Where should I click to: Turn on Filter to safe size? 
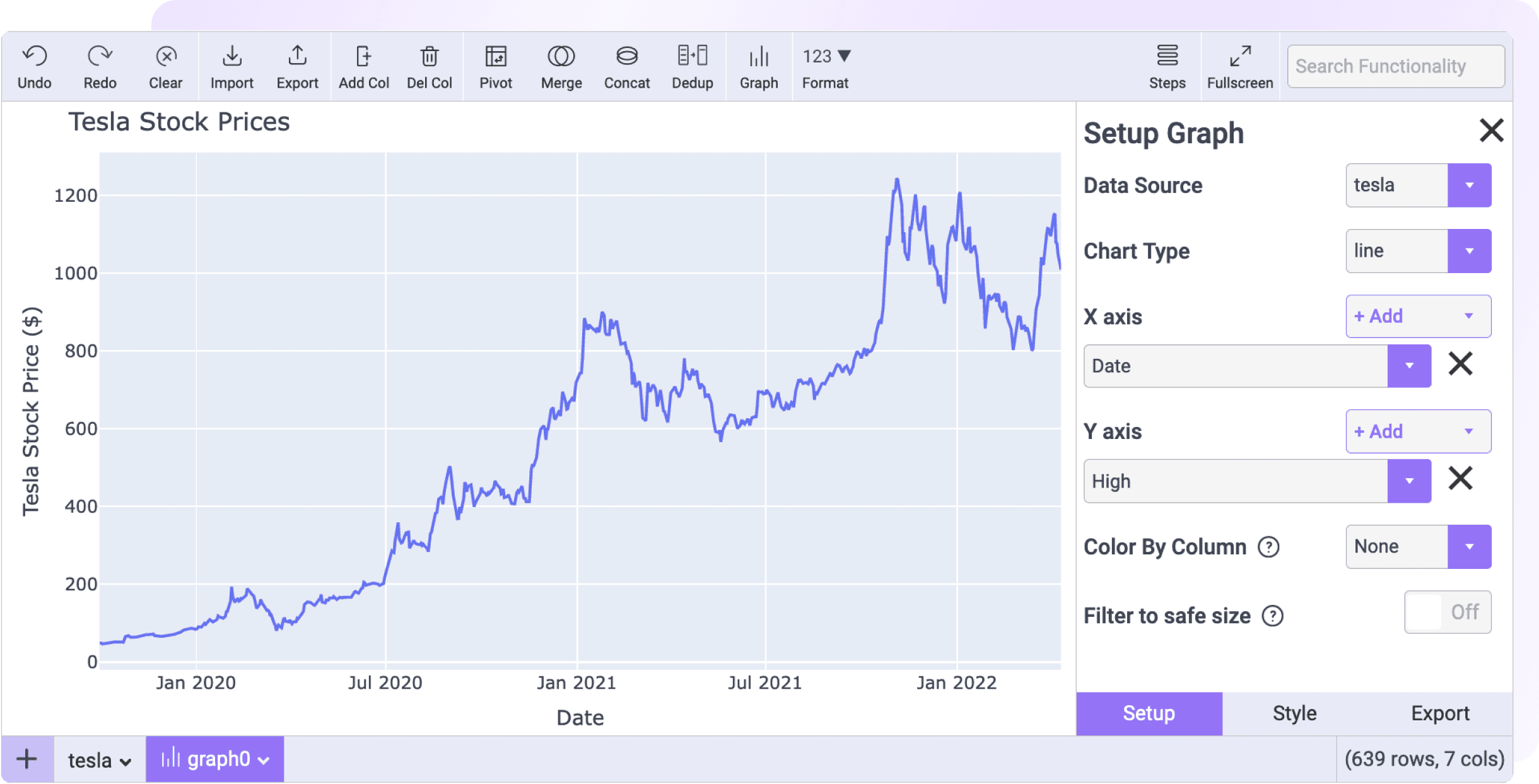pyautogui.click(x=1447, y=612)
